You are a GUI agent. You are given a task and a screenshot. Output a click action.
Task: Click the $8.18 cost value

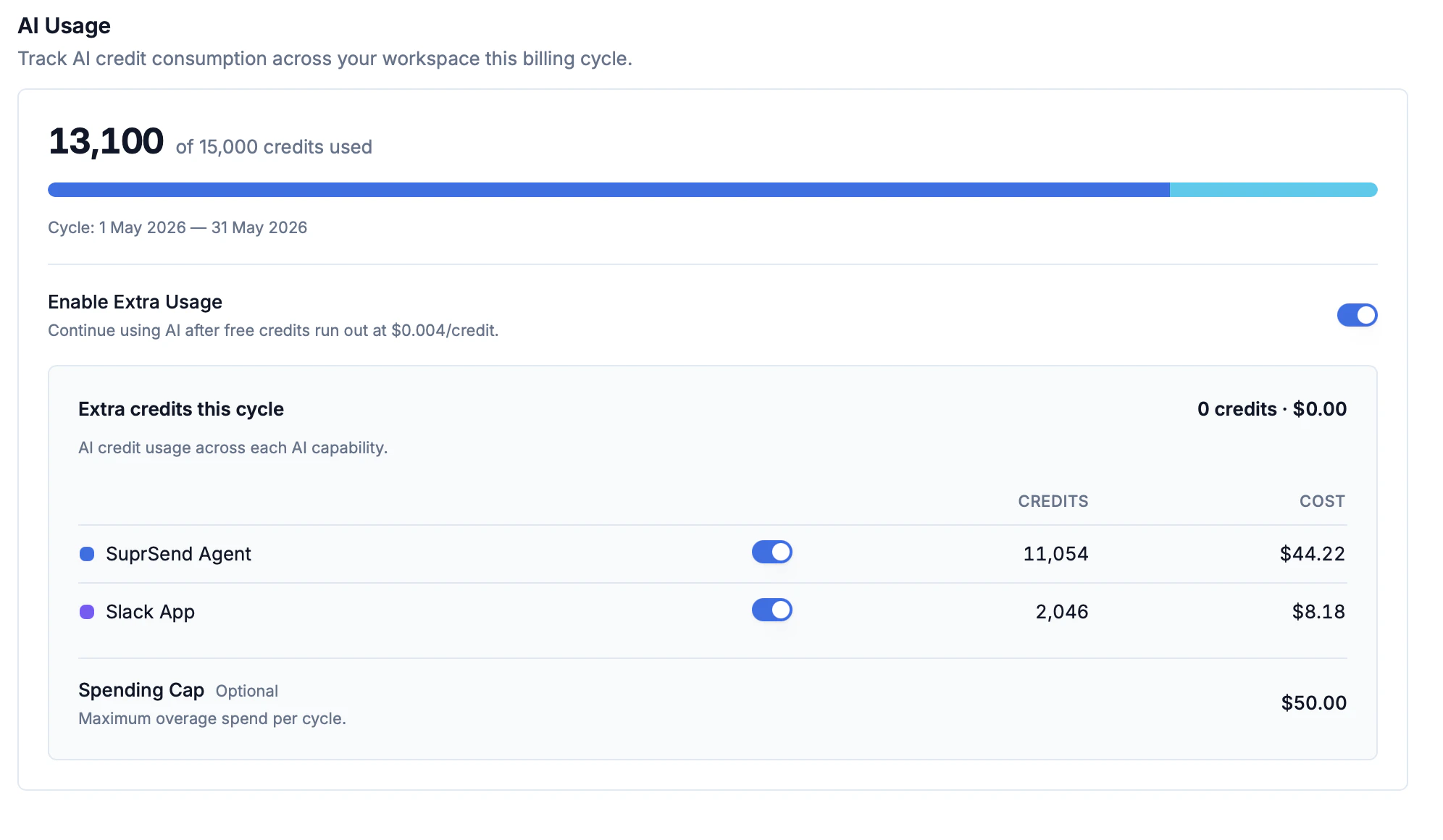[1318, 612]
